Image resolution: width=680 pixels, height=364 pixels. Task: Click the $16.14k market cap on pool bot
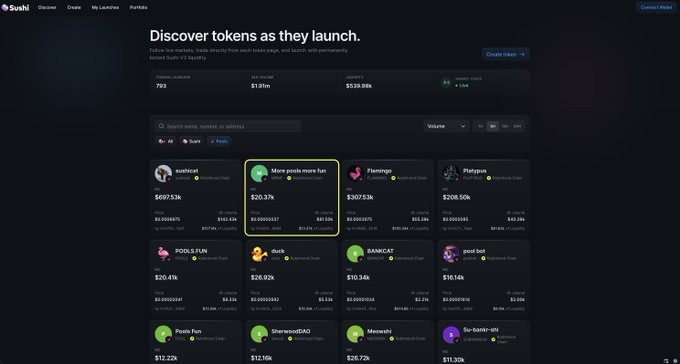(454, 278)
